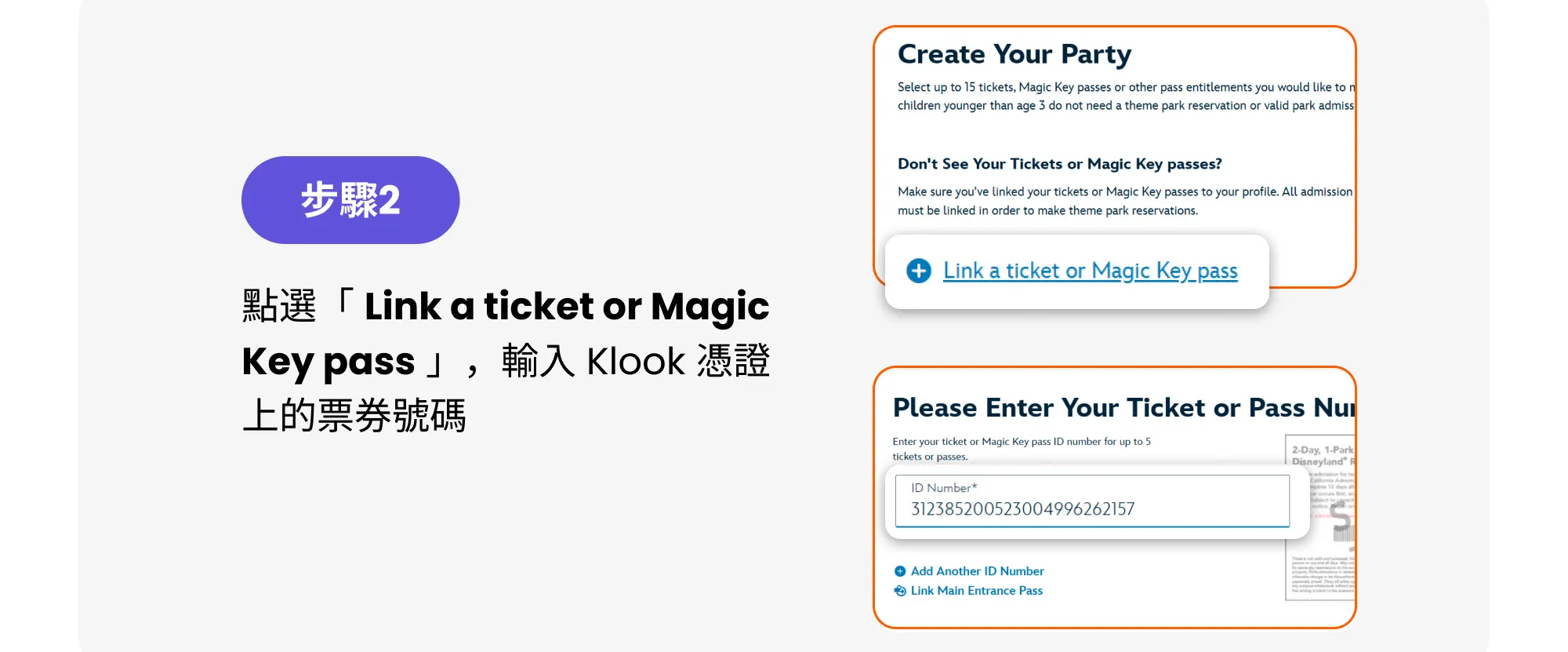Click the ID Number input field

point(1092,501)
